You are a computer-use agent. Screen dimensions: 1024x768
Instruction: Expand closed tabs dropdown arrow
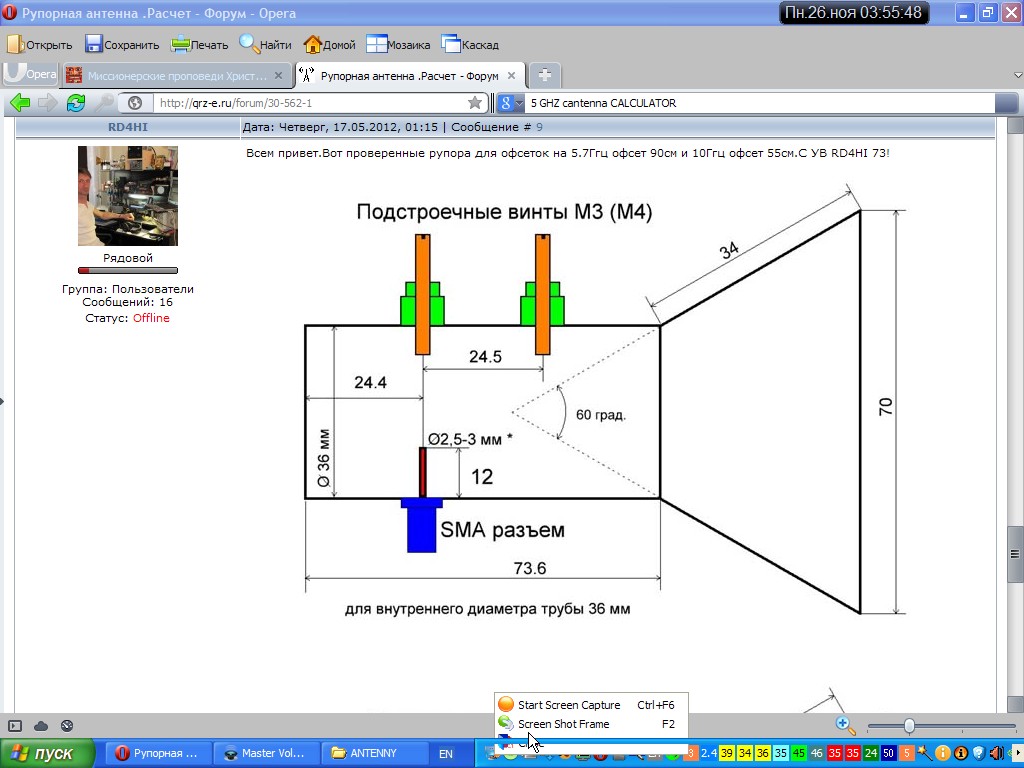click(x=1017, y=76)
